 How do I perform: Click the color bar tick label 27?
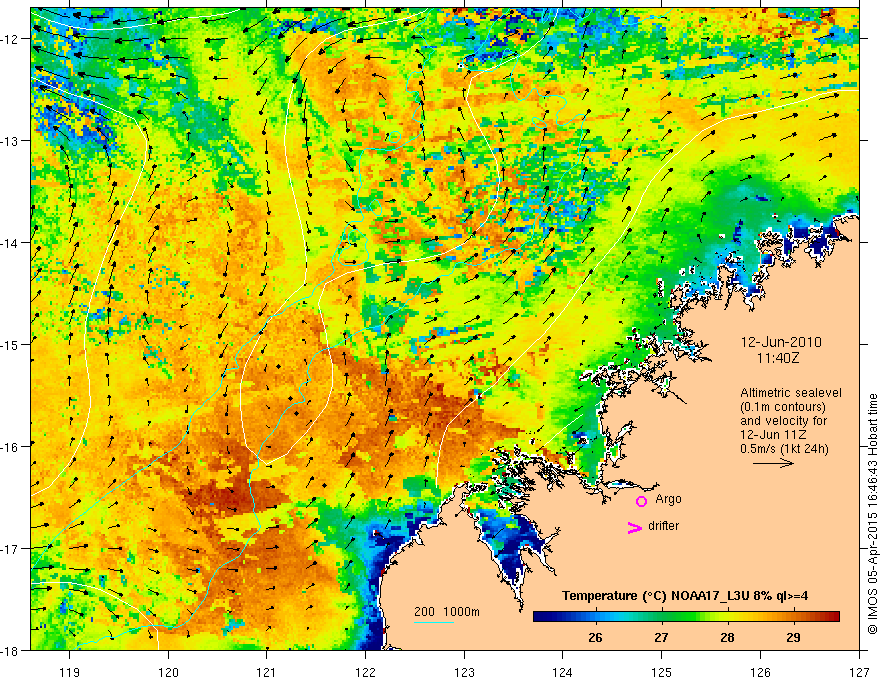(x=661, y=637)
